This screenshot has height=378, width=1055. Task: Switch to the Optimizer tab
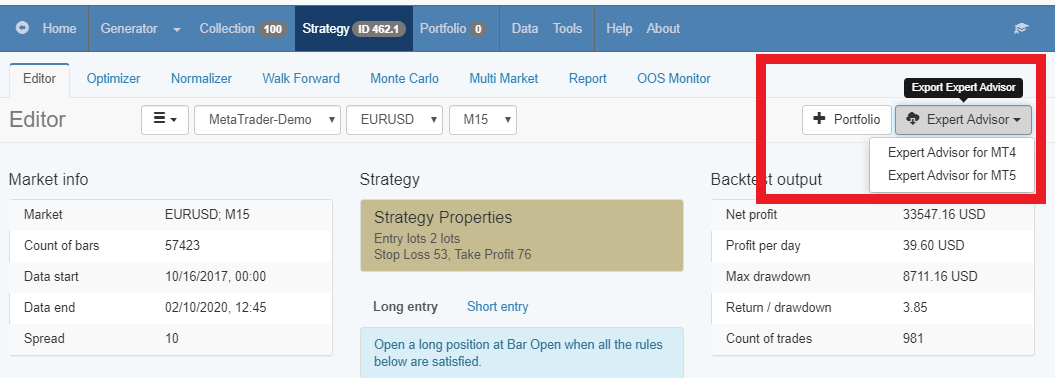click(114, 79)
